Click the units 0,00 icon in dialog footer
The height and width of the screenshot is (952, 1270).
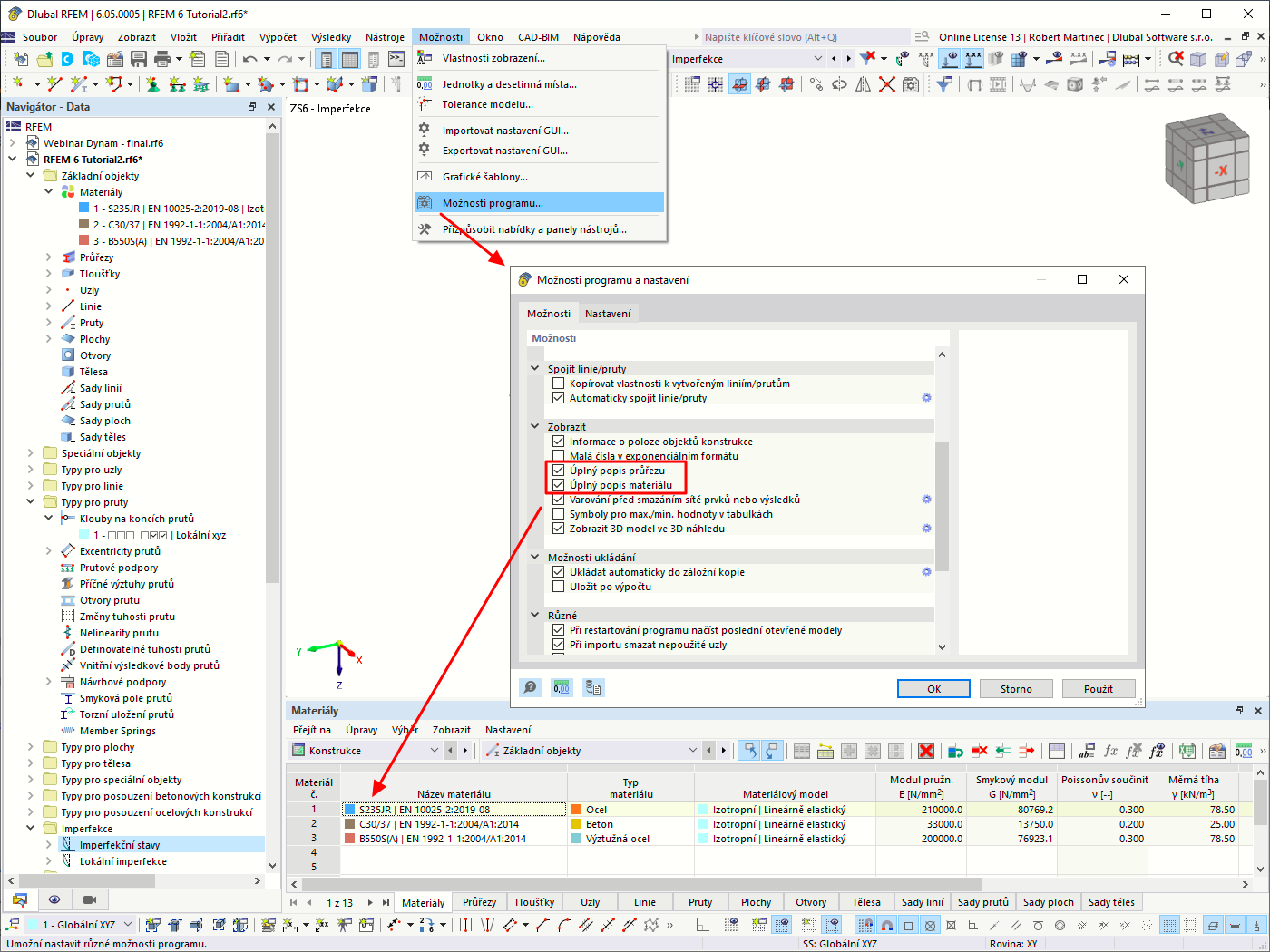562,688
